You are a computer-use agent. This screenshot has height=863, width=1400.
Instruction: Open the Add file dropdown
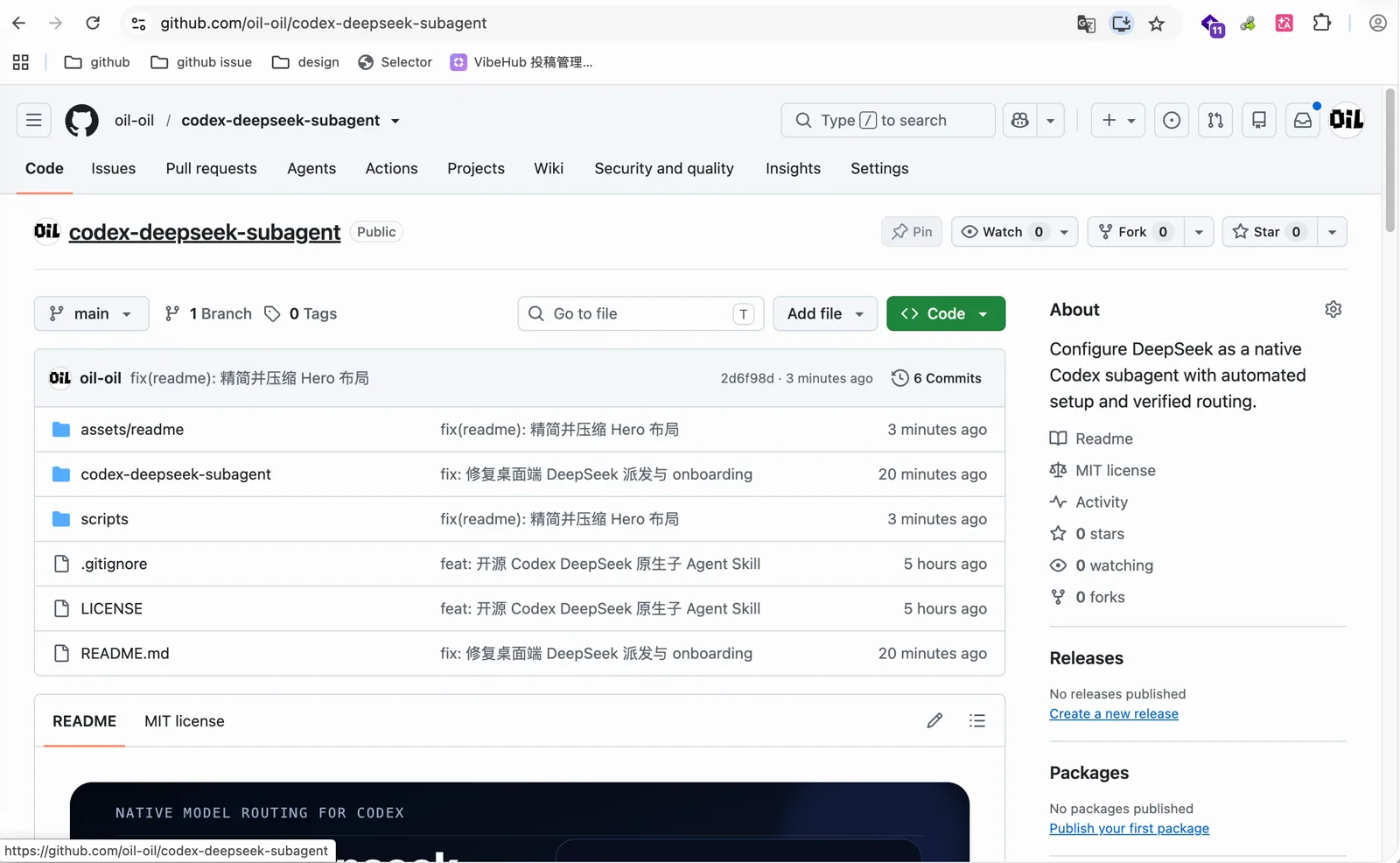825,313
